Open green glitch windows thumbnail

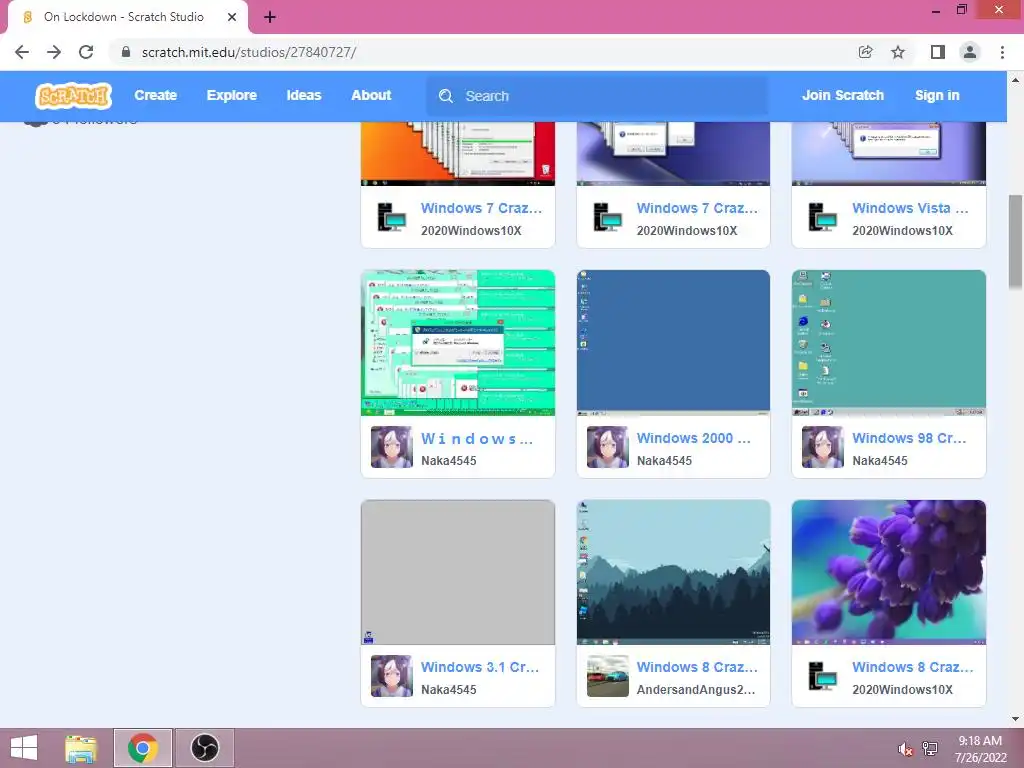point(458,343)
